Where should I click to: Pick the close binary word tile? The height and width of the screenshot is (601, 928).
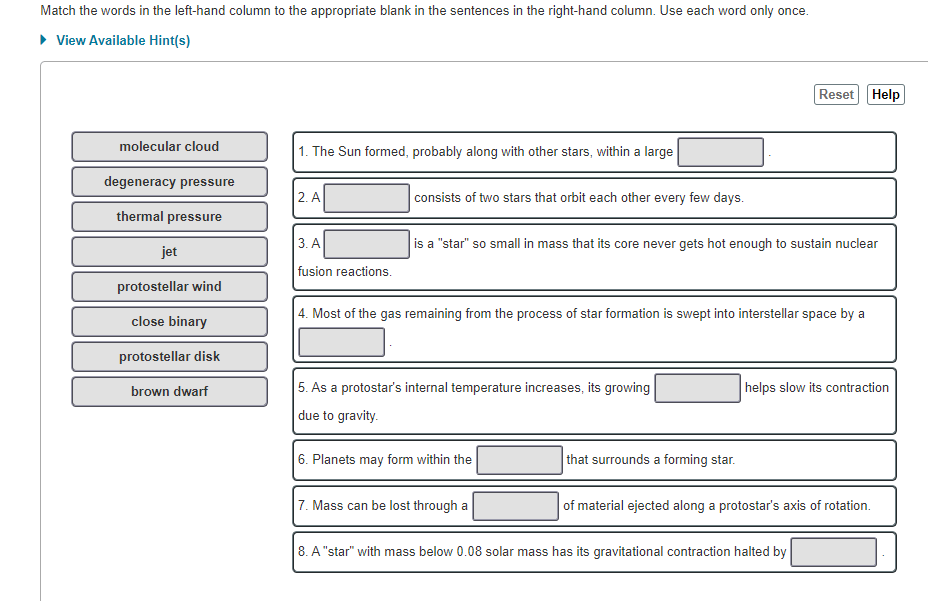(x=169, y=322)
